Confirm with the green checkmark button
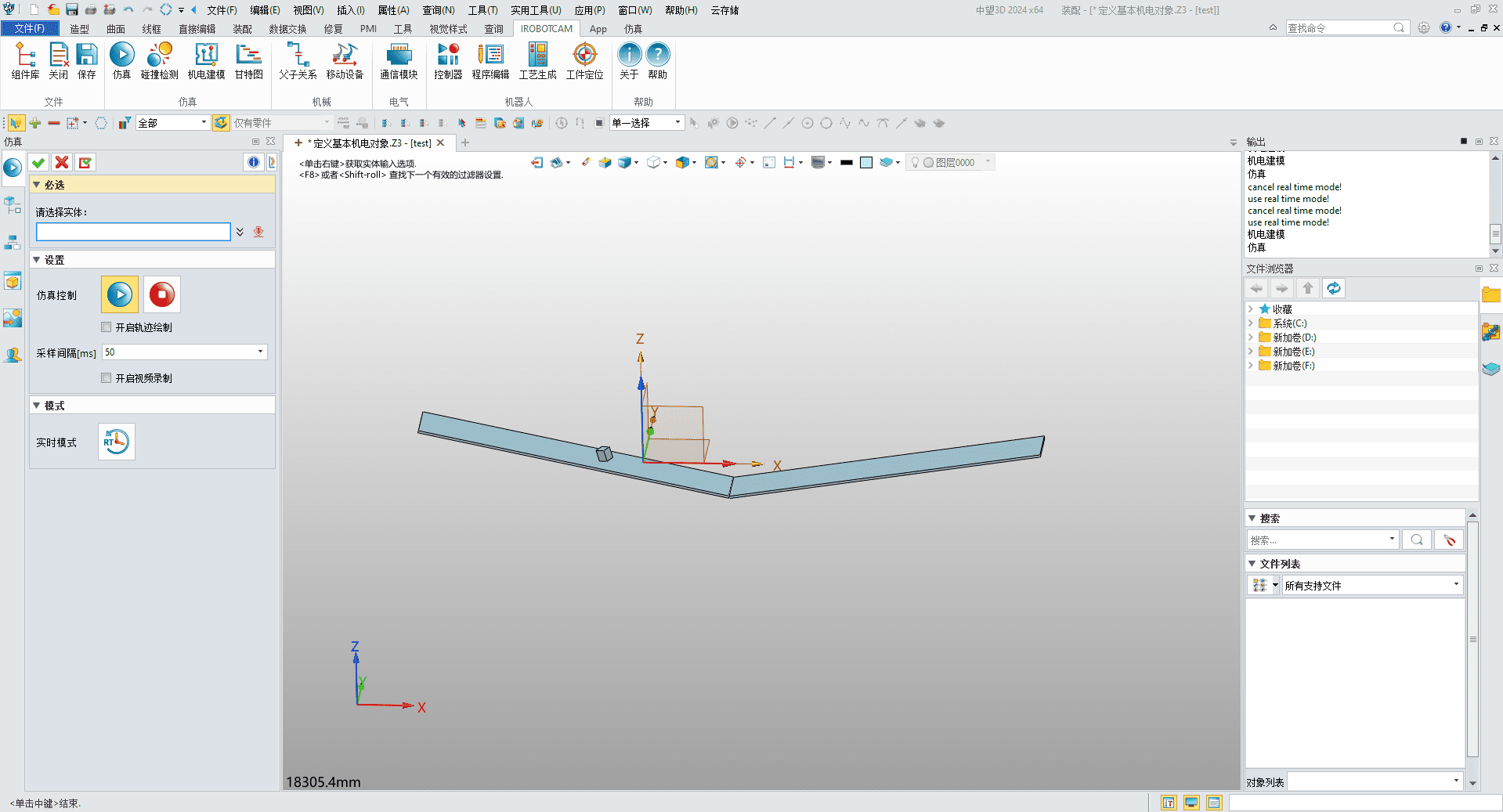This screenshot has height=812, width=1503. [38, 162]
